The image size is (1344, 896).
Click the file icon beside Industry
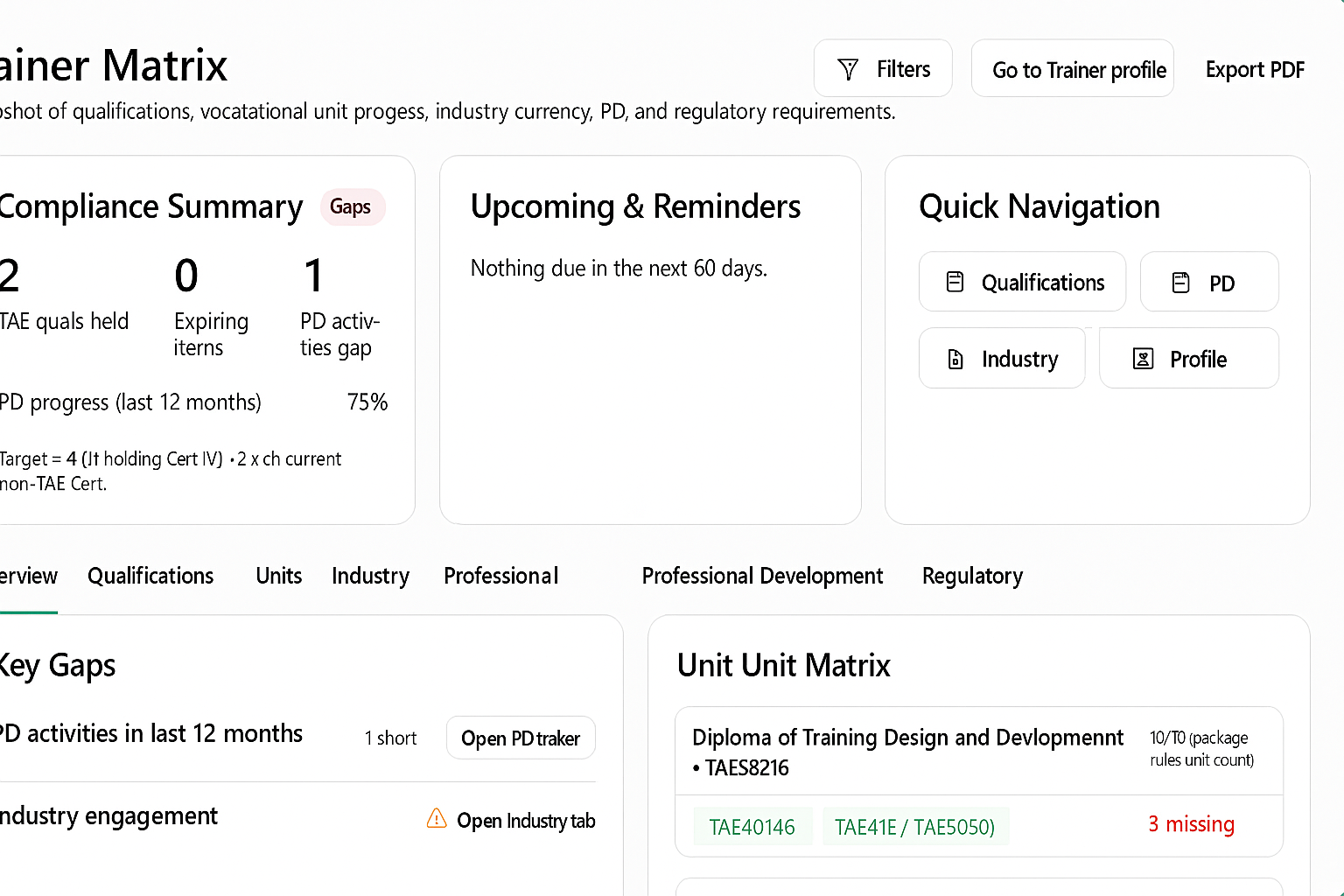[956, 359]
